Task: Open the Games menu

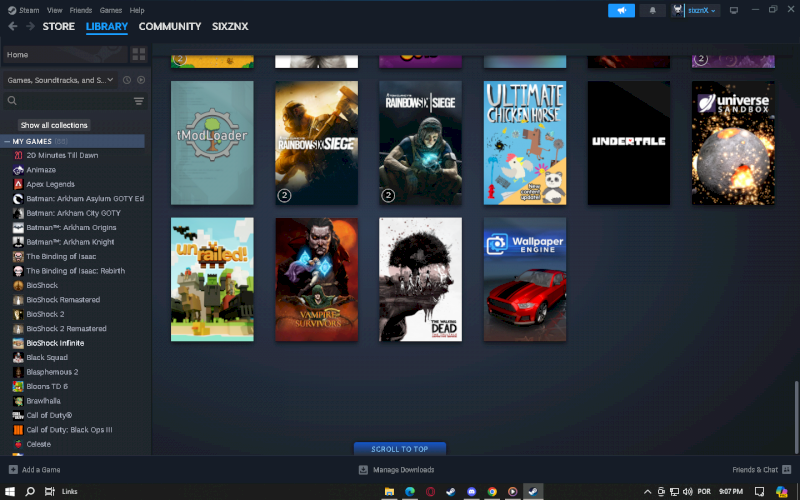Action: click(110, 10)
